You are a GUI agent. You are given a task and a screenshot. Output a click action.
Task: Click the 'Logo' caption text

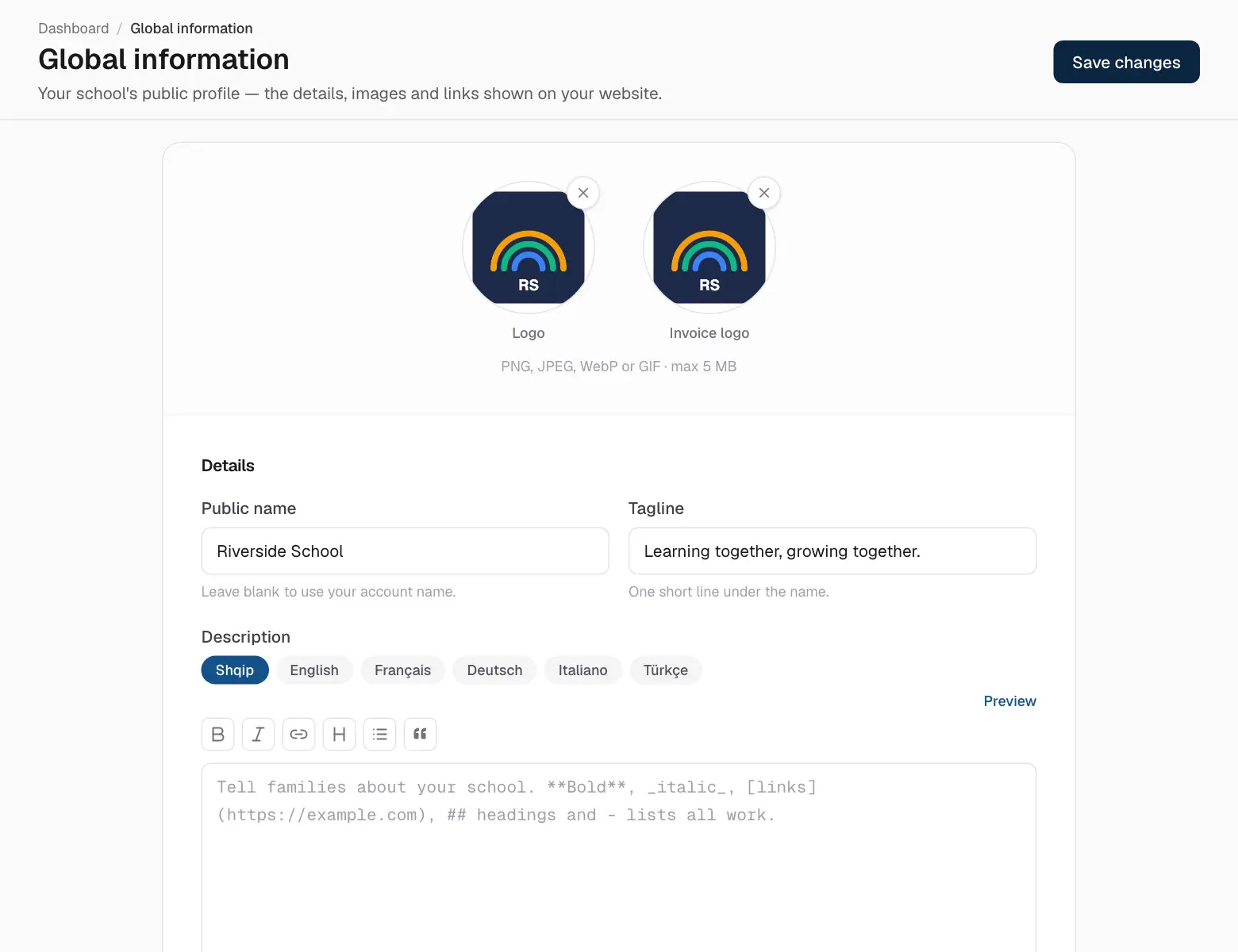coord(529,332)
